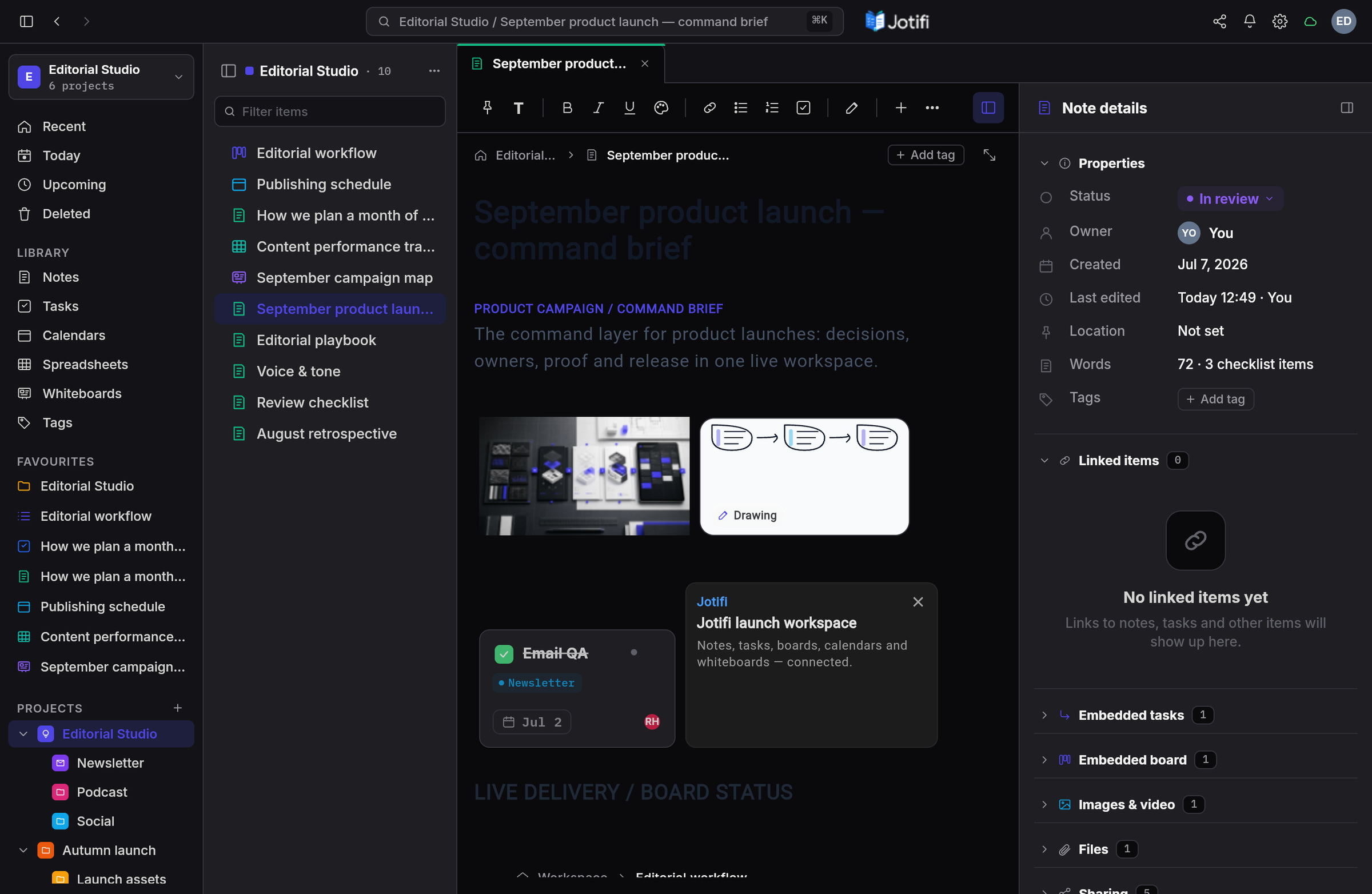The height and width of the screenshot is (894, 1372).
Task: Collapse the Properties section
Action: pyautogui.click(x=1044, y=163)
